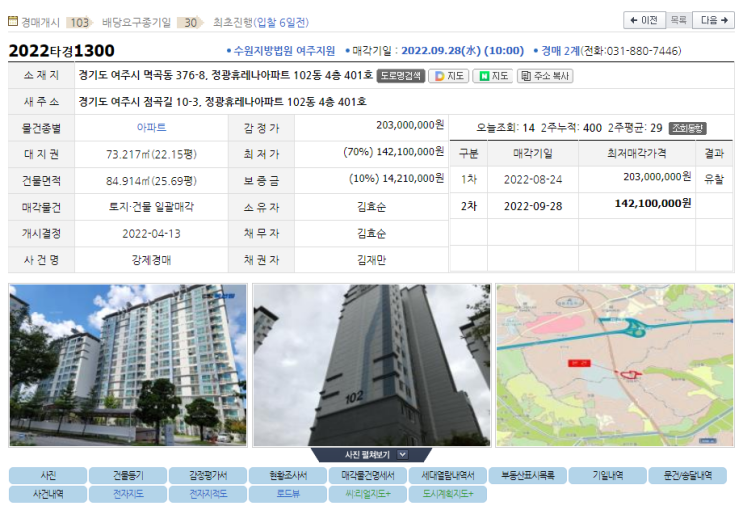
Task: Open the building 102 photo thumbnail
Action: [372, 365]
